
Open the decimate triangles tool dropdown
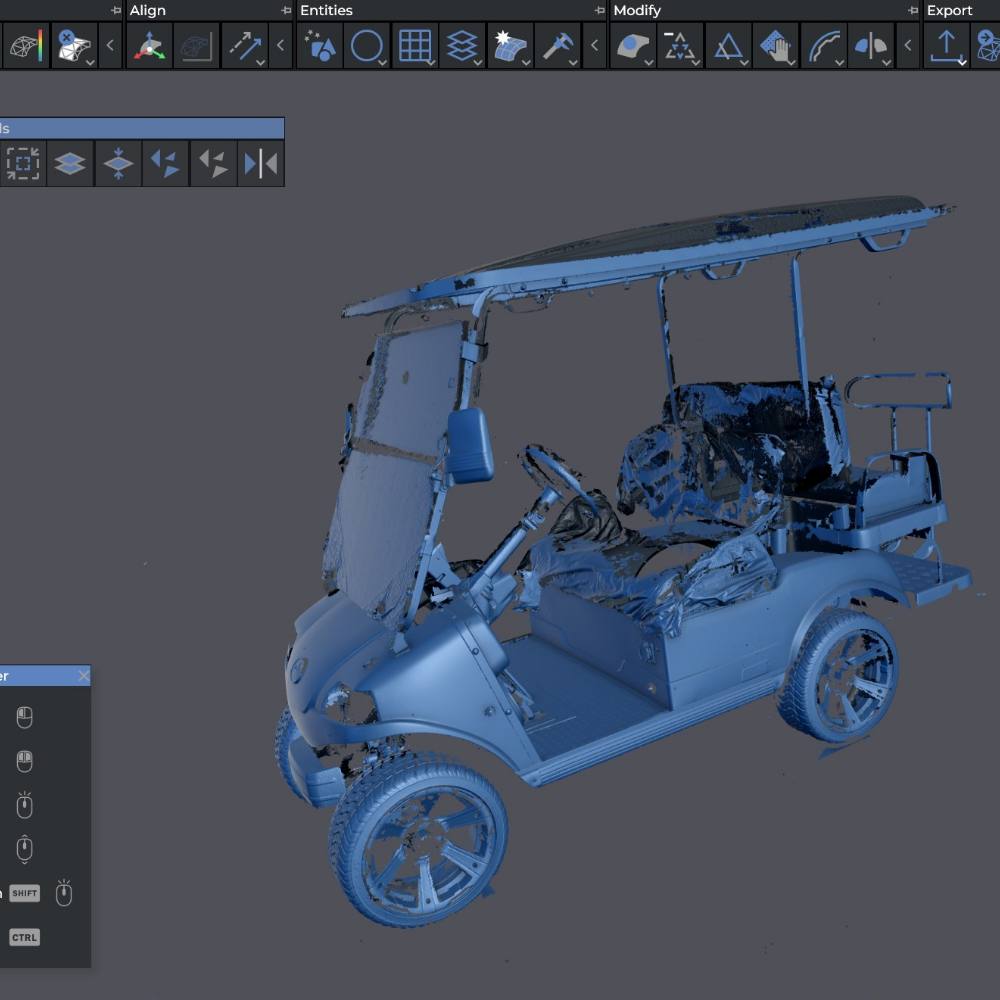tap(696, 62)
